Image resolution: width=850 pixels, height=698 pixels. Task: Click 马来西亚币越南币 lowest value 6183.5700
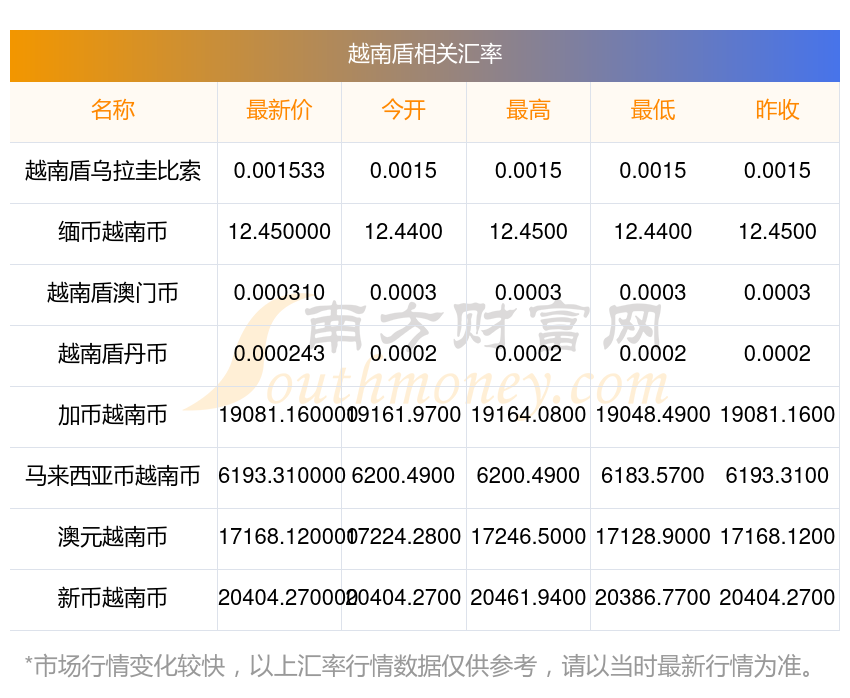click(653, 476)
